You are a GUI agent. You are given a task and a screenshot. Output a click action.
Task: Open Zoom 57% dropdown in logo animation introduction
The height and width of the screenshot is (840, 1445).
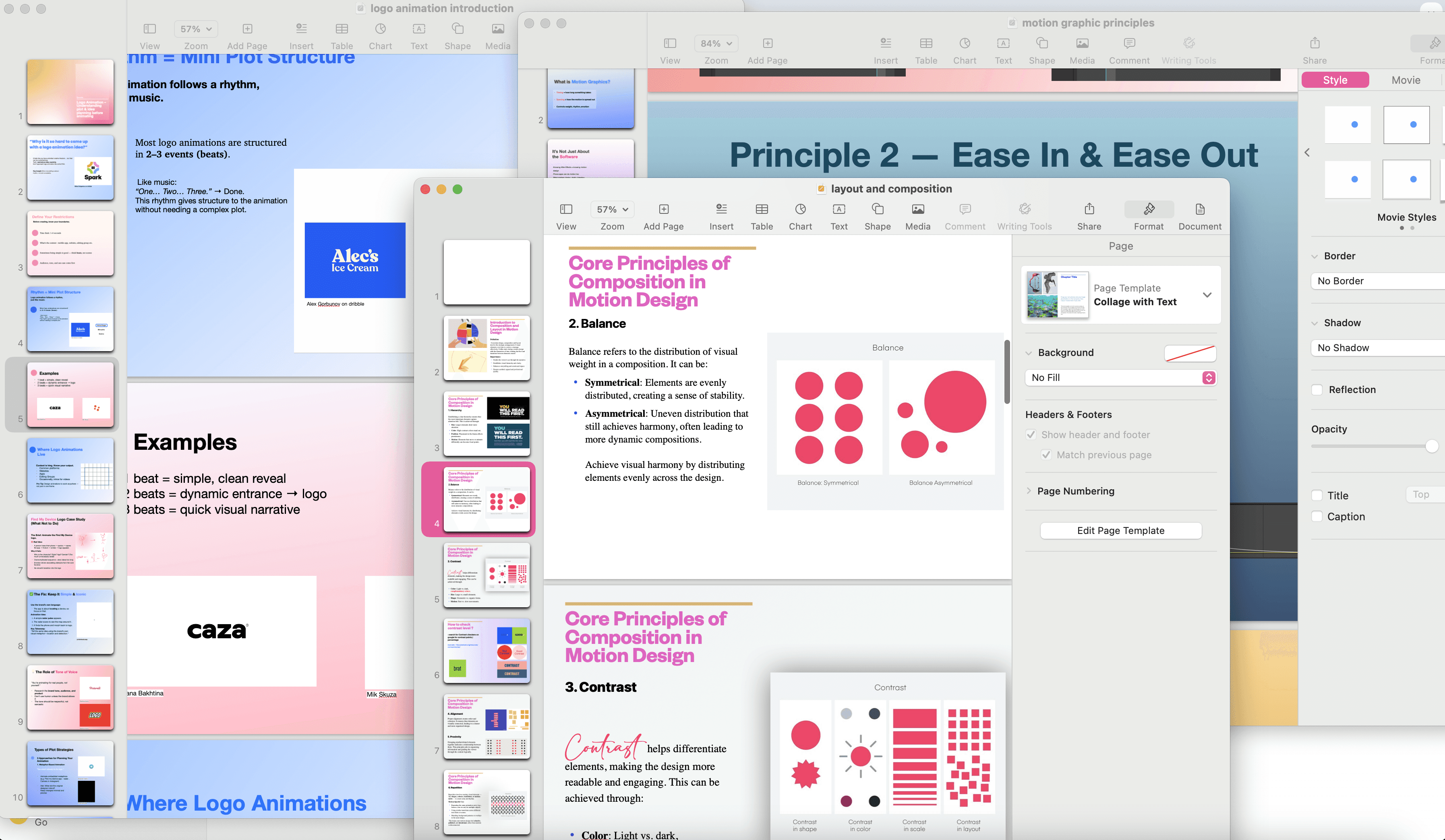[x=196, y=29]
